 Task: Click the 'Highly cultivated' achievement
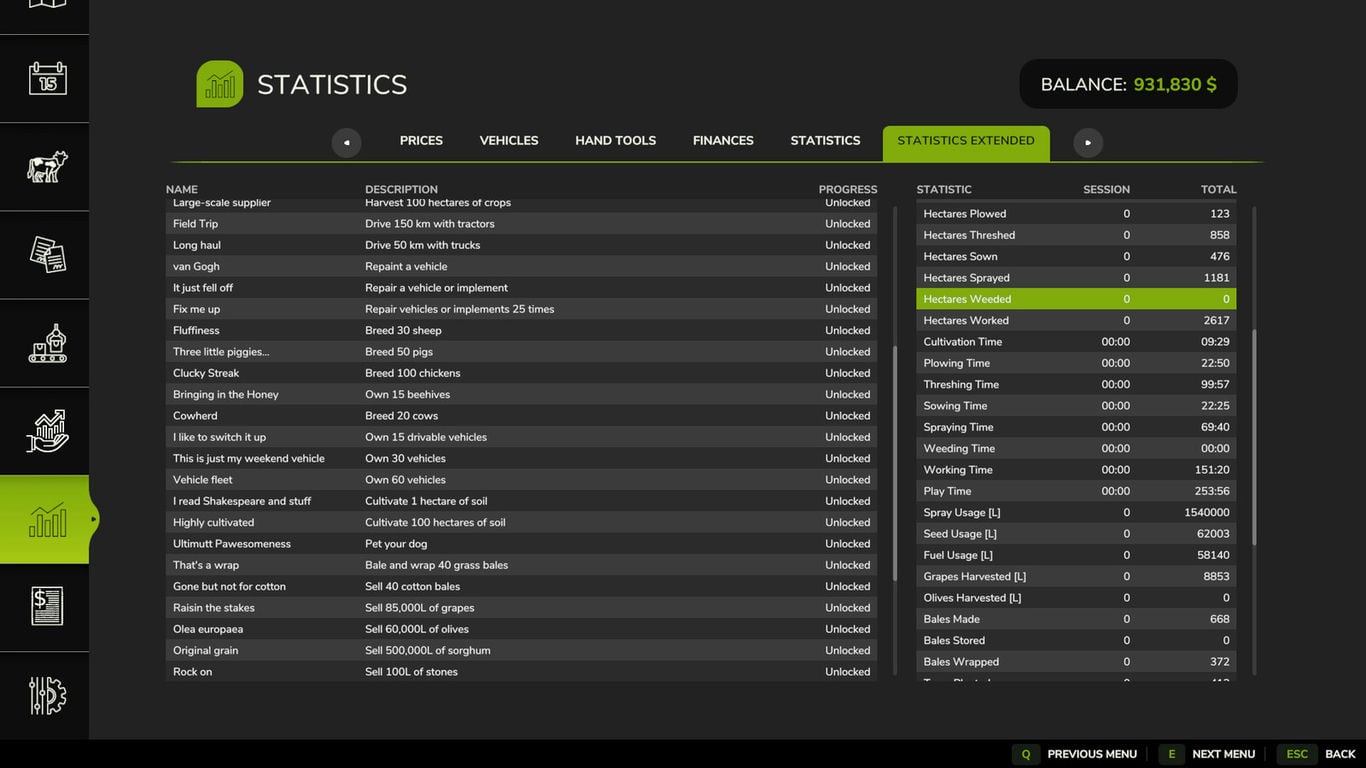pyautogui.click(x=521, y=522)
